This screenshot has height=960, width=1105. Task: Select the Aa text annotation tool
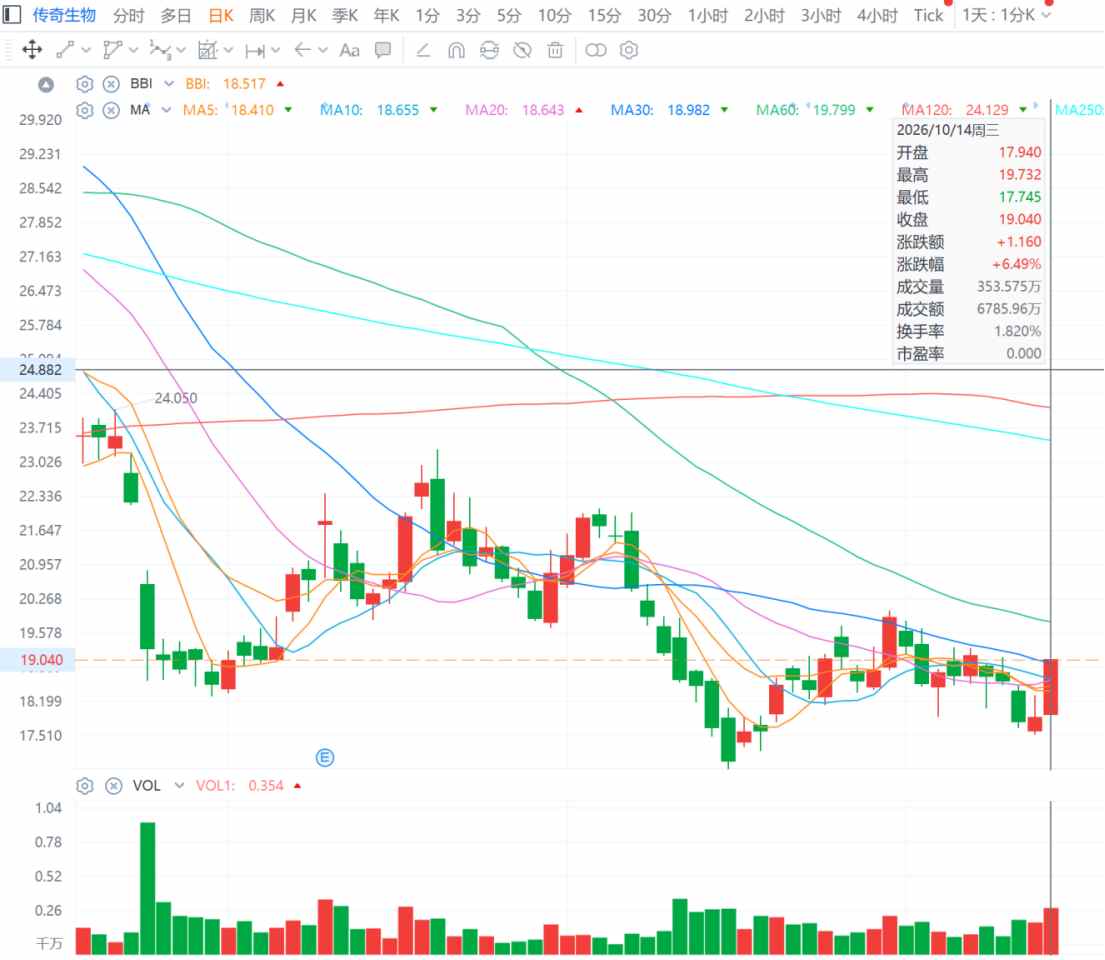[x=349, y=50]
